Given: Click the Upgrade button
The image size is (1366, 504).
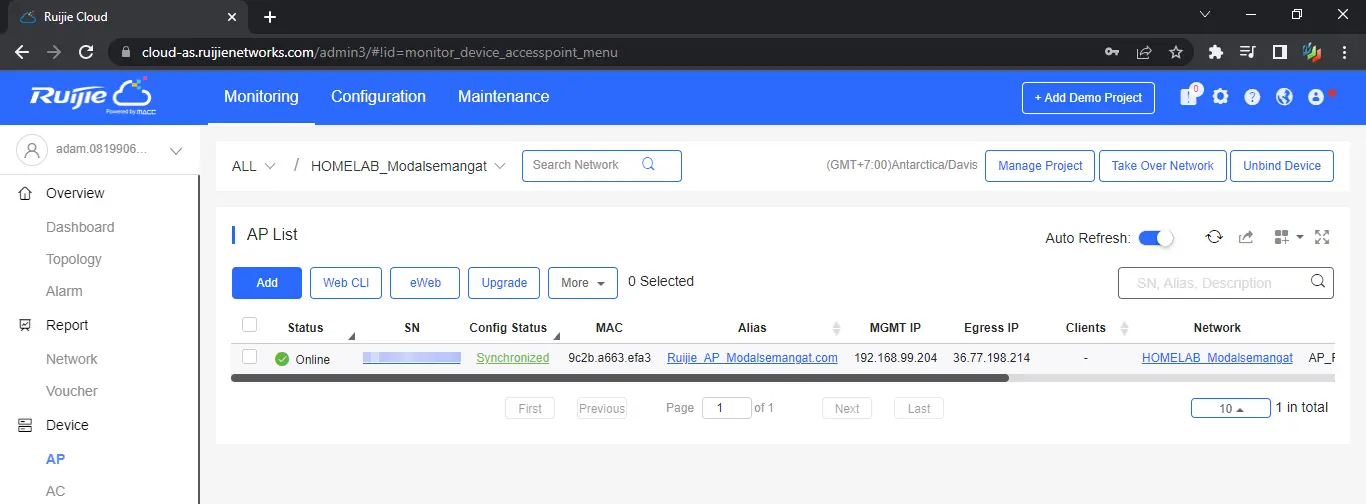Looking at the screenshot, I should click(x=504, y=283).
